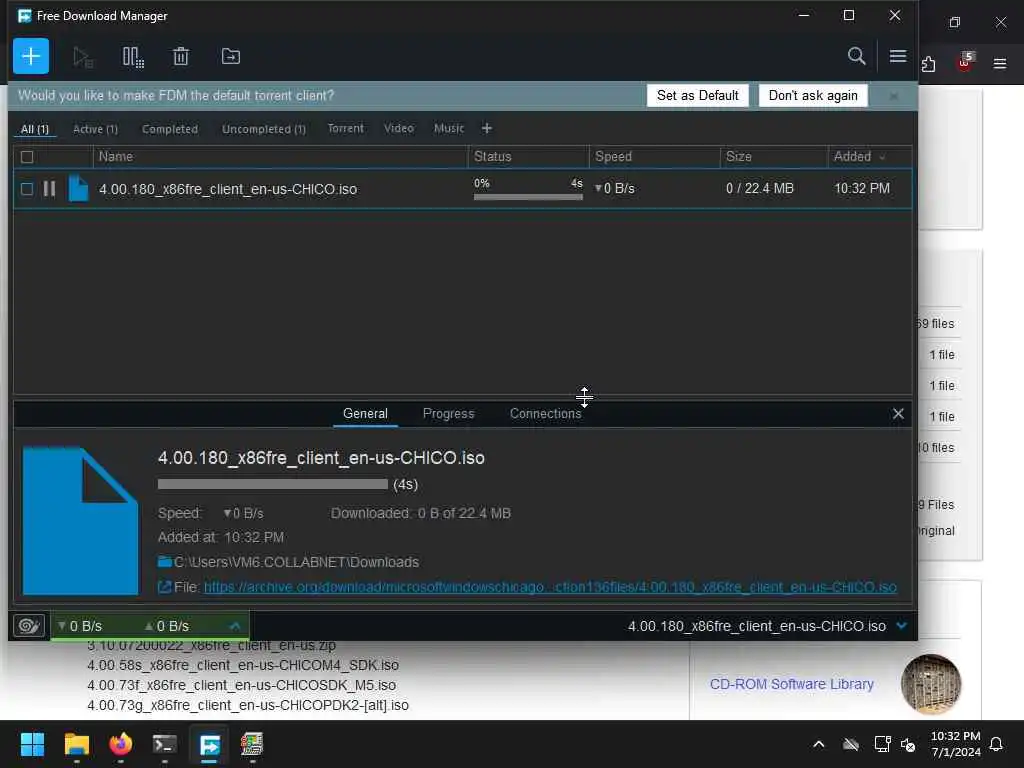
Task: Close the download details panel
Action: [x=898, y=413]
